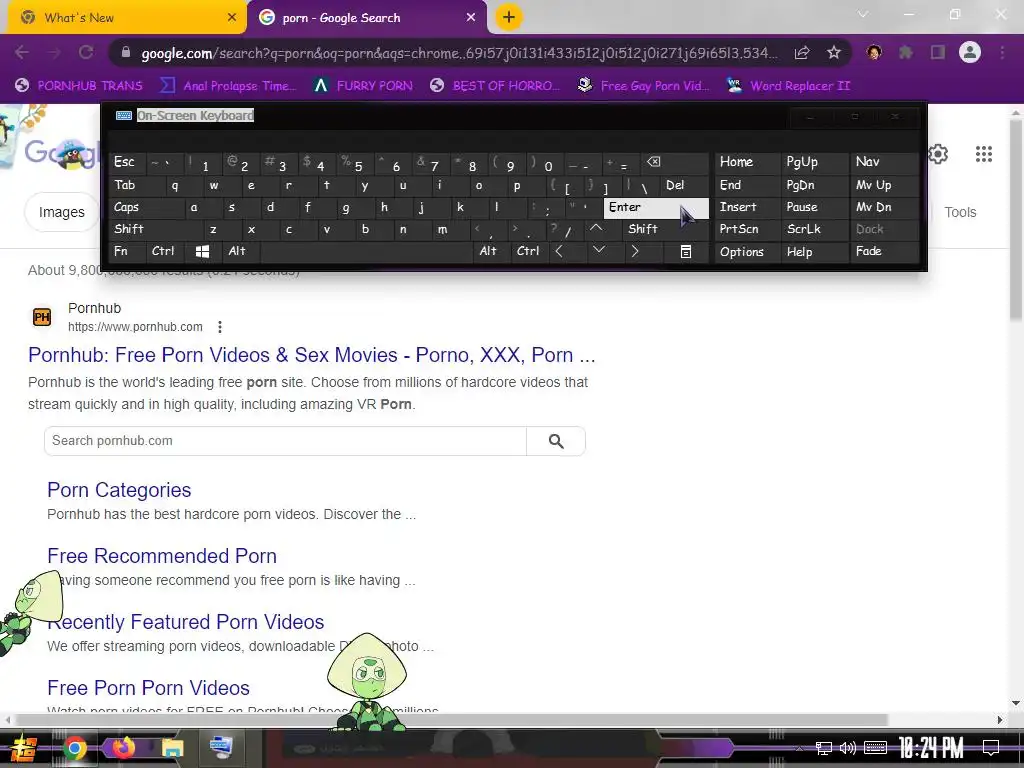Switch to the What's New tab

[126, 18]
